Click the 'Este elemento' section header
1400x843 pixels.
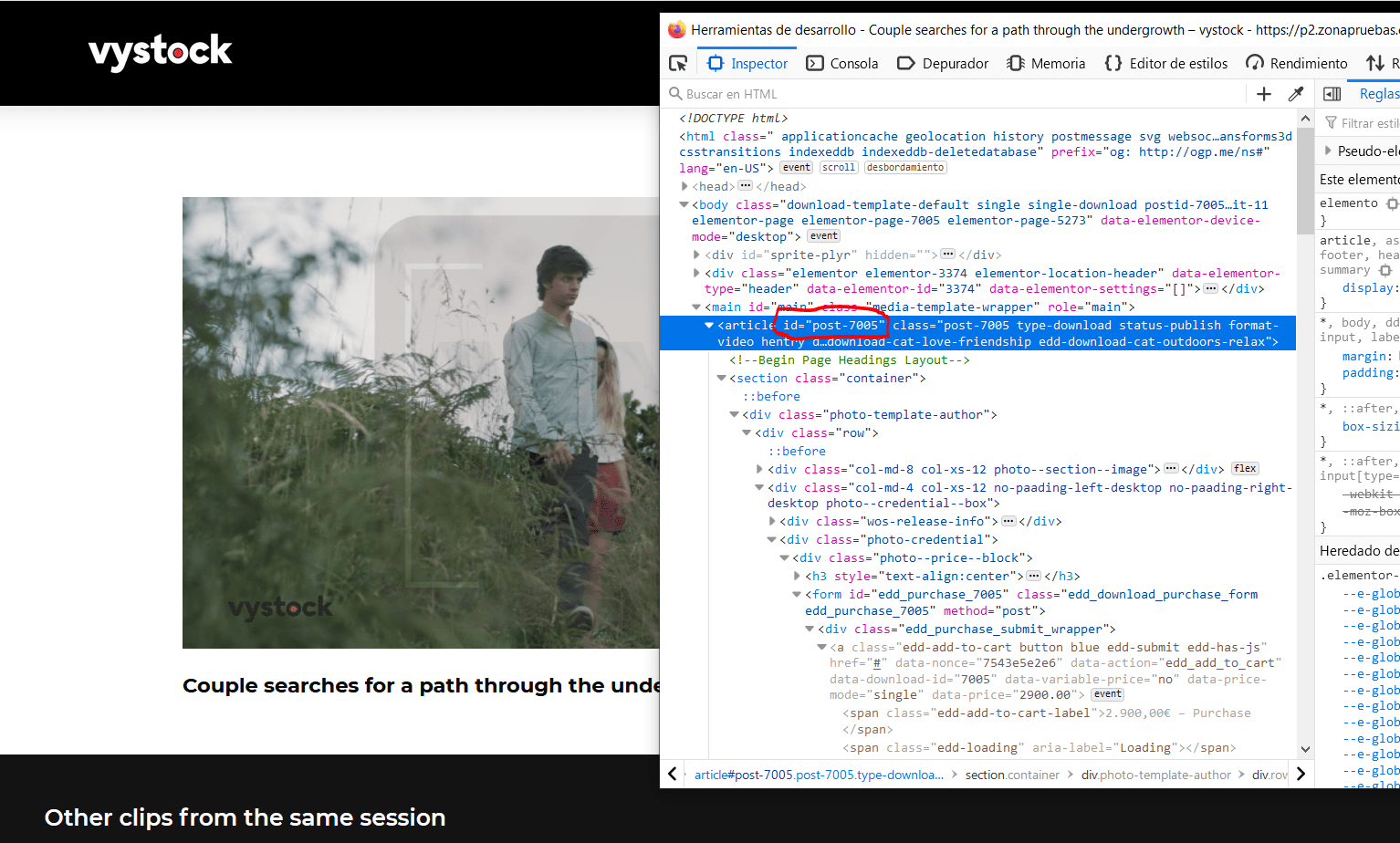[x=1359, y=179]
